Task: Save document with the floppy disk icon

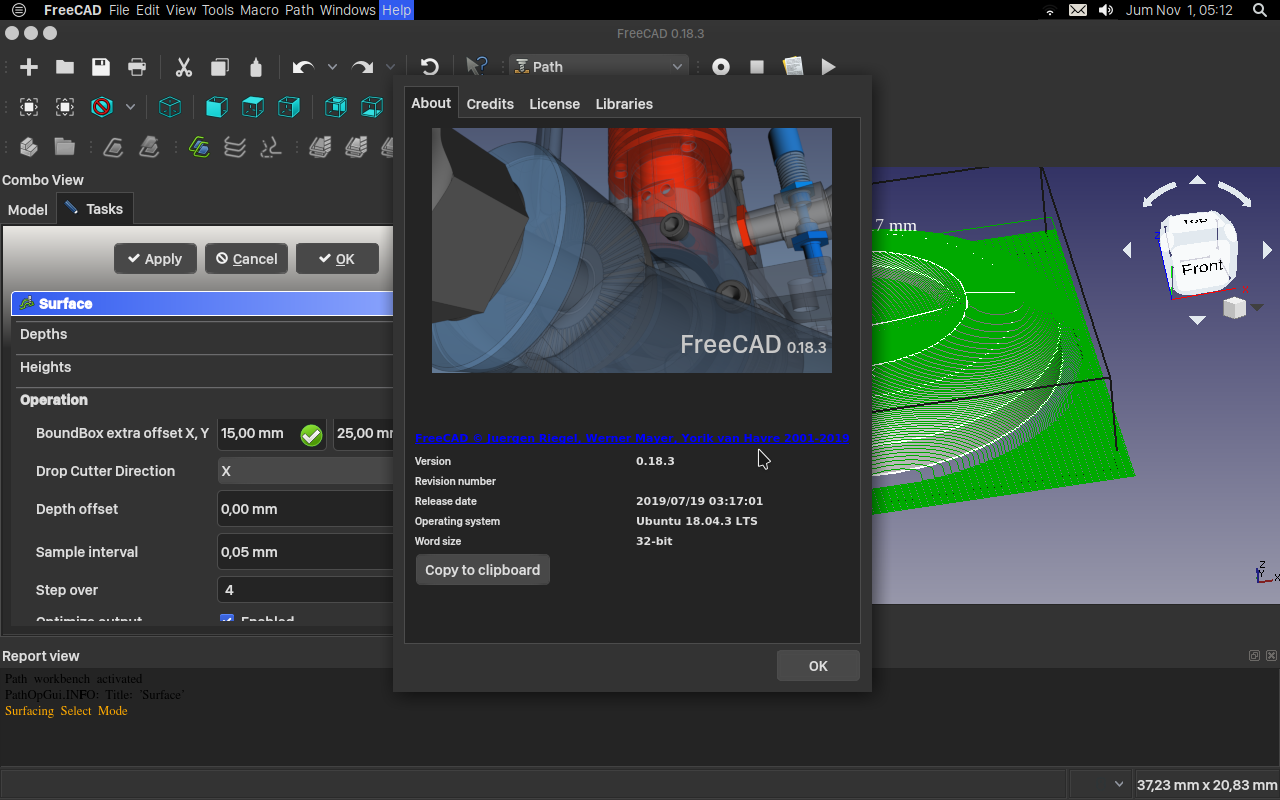Action: coord(101,67)
